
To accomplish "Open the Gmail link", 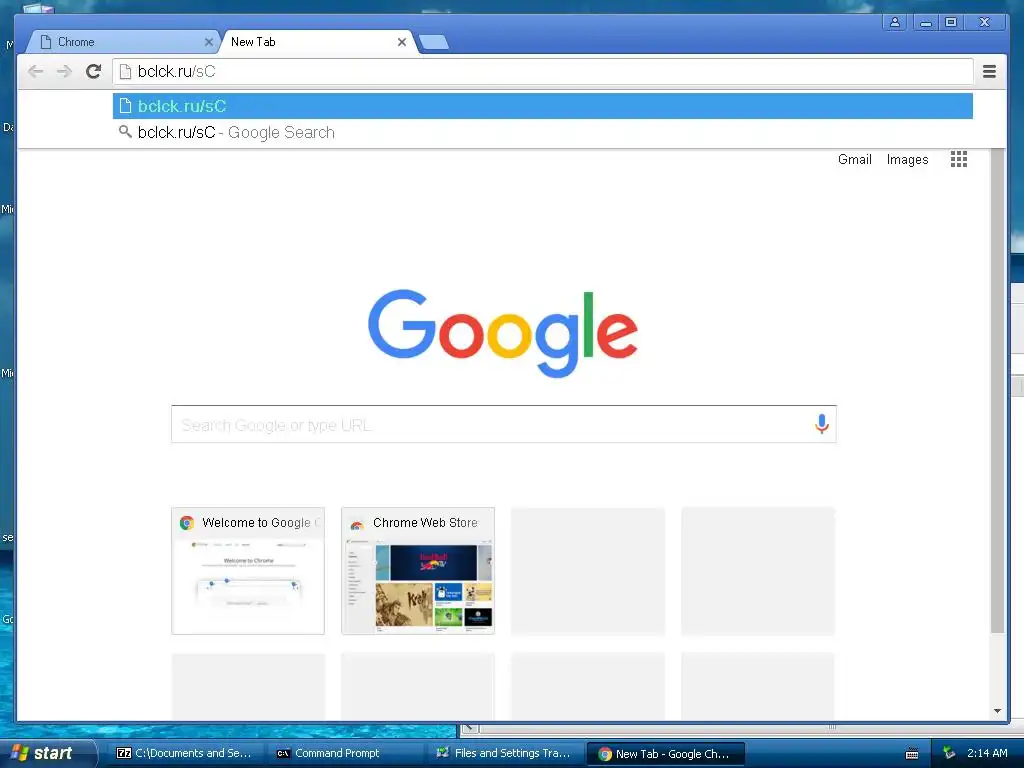I will (854, 159).
